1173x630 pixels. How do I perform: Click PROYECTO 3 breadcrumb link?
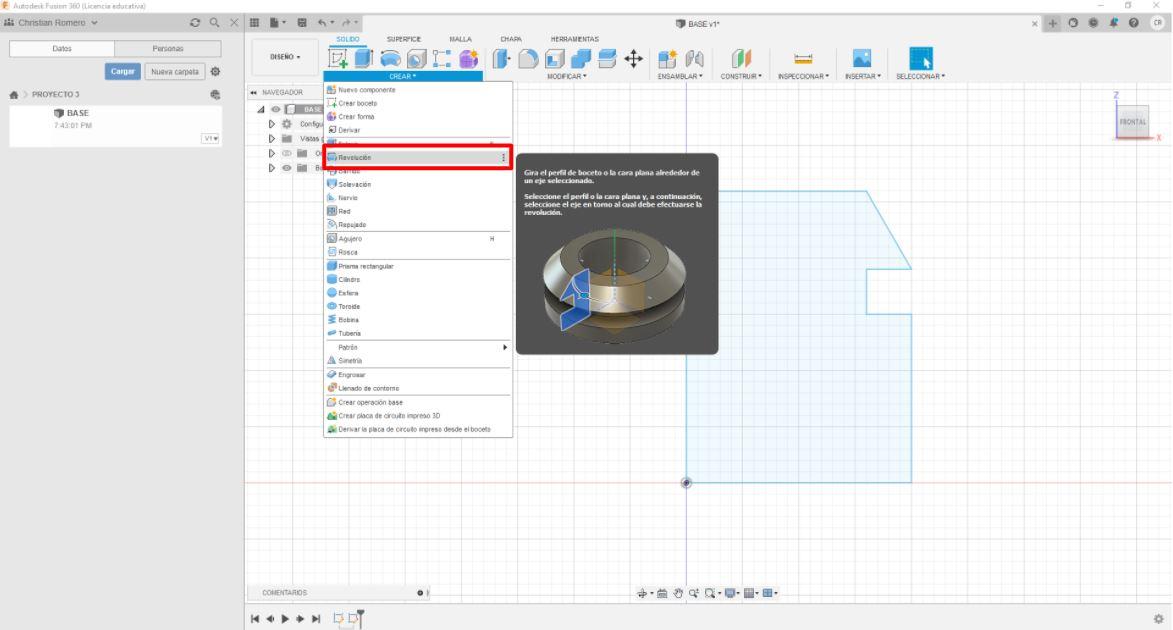[55, 95]
